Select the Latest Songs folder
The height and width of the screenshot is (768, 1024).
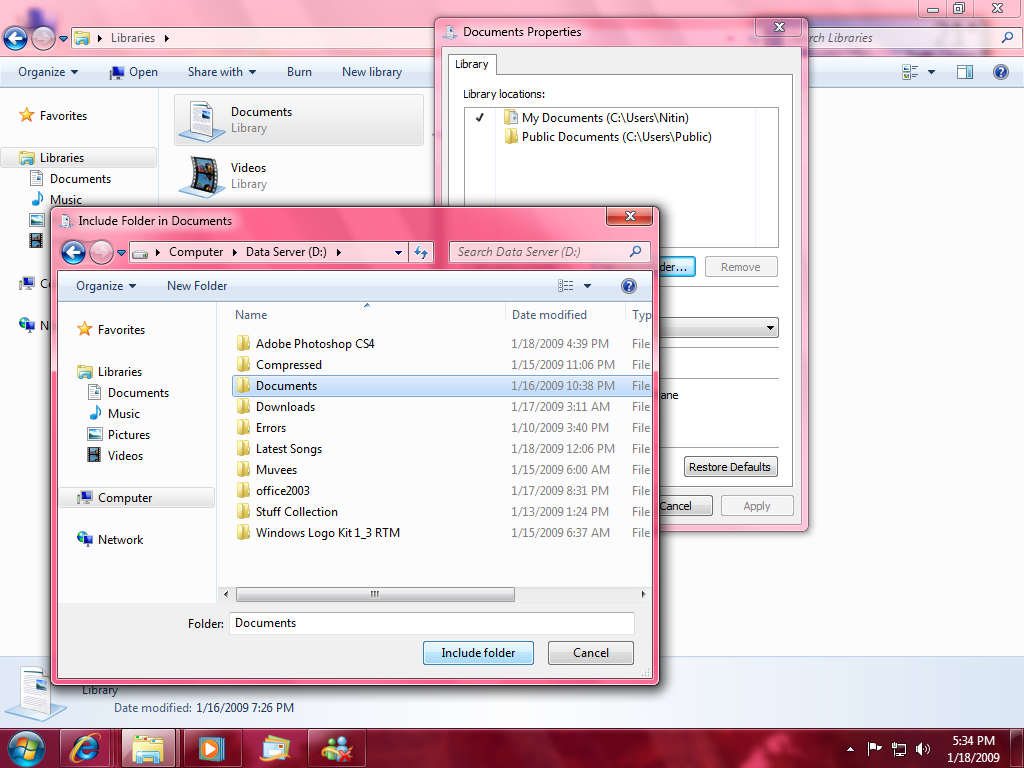pos(288,449)
